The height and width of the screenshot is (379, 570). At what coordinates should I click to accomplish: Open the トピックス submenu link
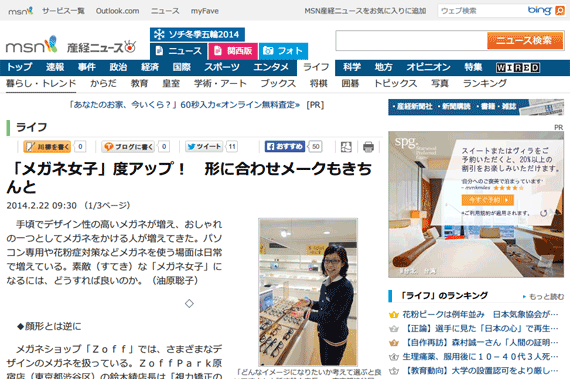pos(396,84)
